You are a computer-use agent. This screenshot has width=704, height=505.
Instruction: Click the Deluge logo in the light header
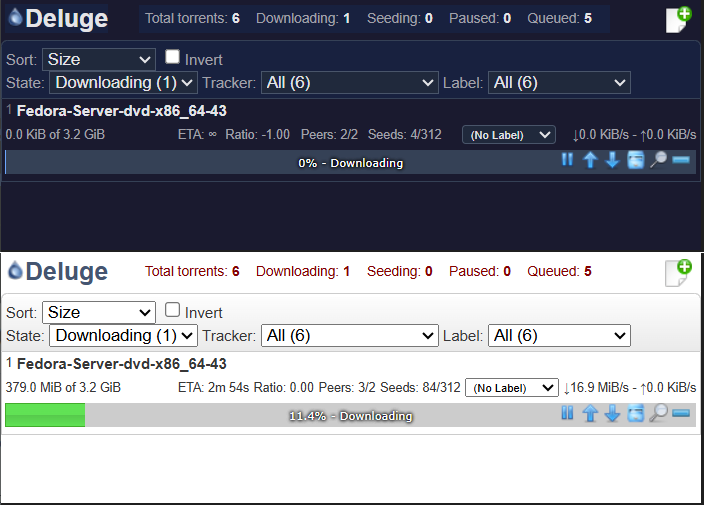(x=58, y=272)
